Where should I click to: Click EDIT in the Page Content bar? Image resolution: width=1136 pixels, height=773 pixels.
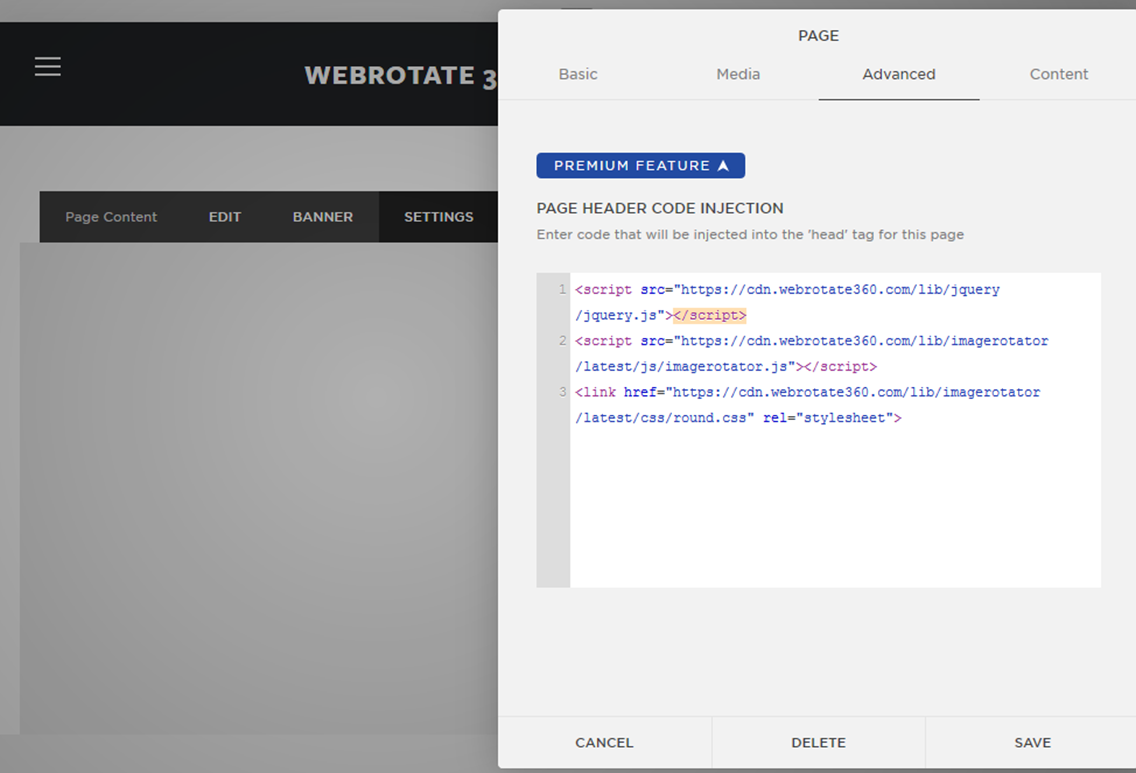225,217
